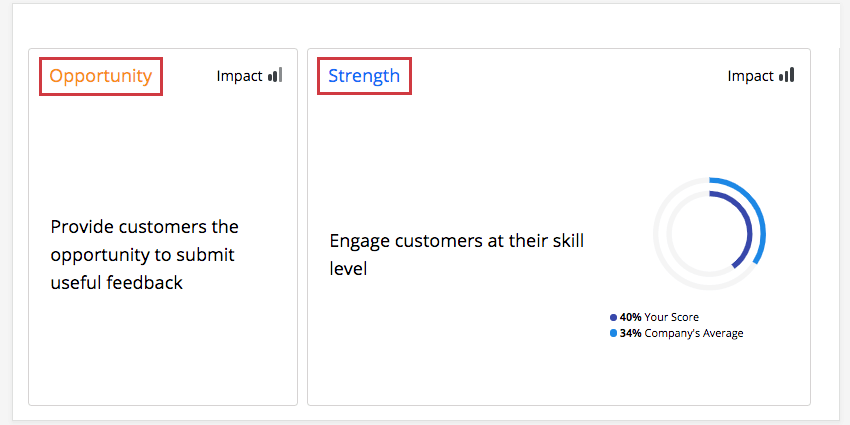Click the orange Opportunity heading
Screen dimensions: 850x425
101,76
